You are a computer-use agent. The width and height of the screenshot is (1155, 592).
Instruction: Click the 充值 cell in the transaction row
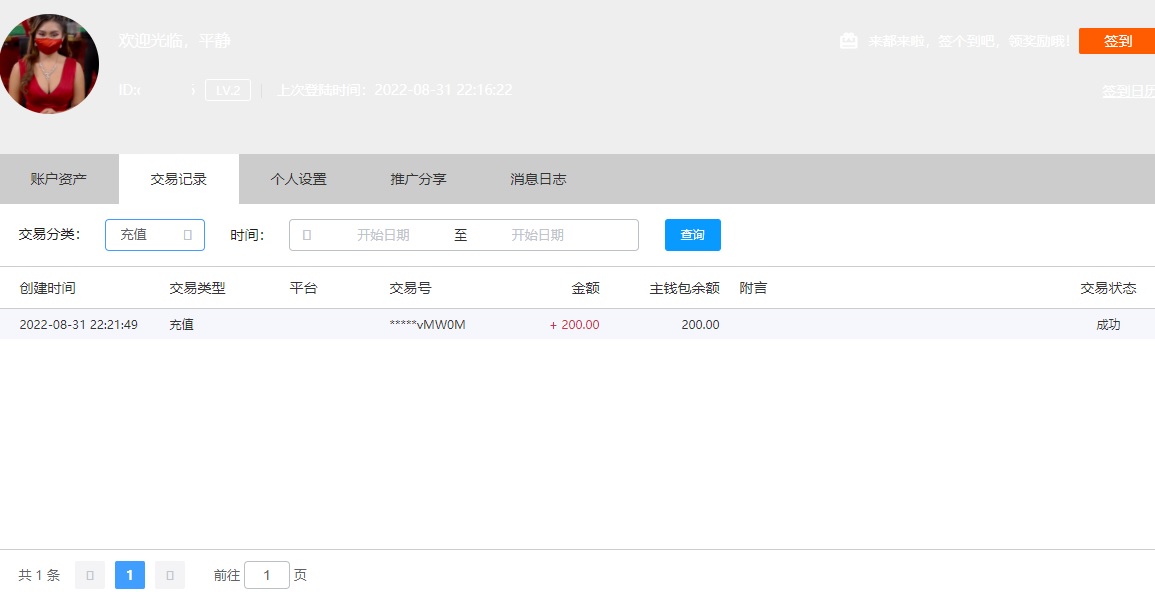point(181,325)
